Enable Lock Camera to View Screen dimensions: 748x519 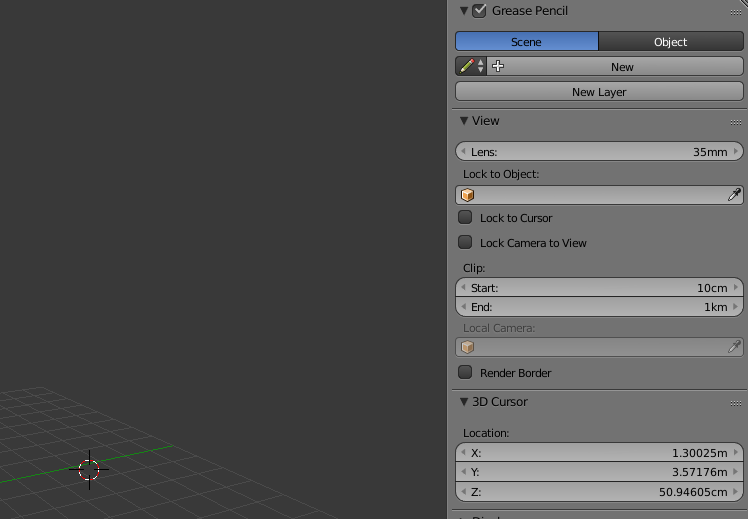coord(465,242)
